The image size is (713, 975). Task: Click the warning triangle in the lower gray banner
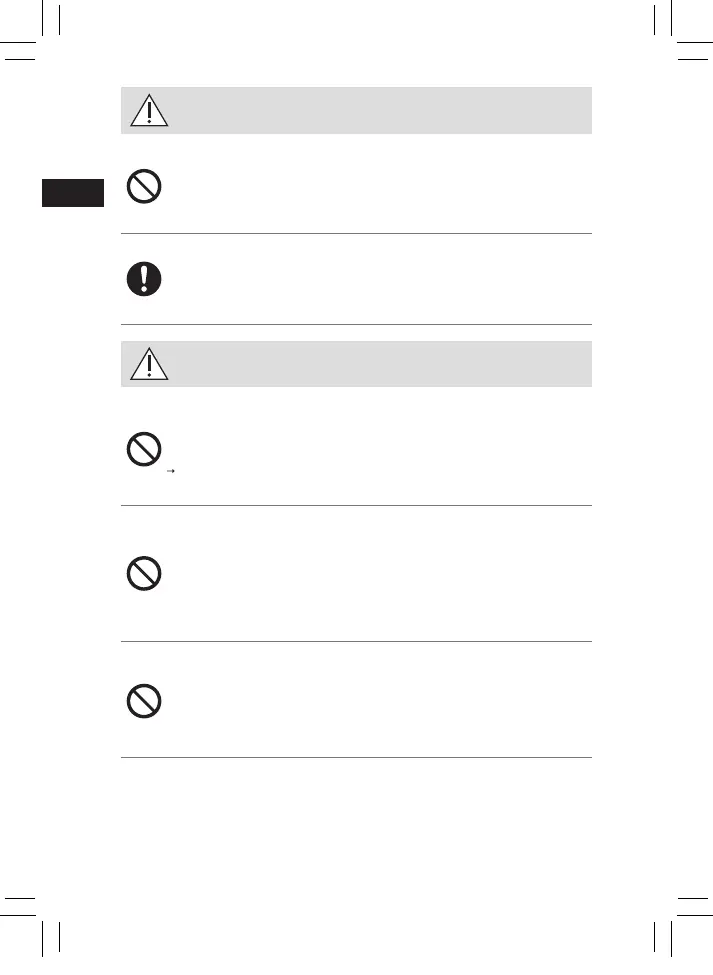click(x=149, y=365)
